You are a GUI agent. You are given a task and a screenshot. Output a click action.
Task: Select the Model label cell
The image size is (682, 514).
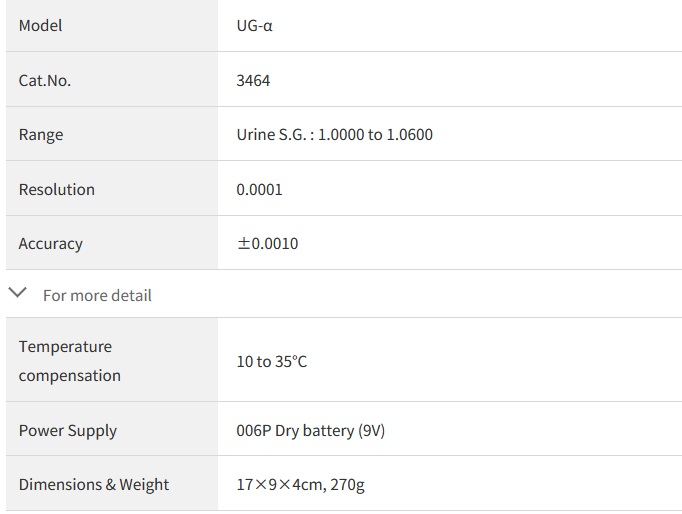41,26
